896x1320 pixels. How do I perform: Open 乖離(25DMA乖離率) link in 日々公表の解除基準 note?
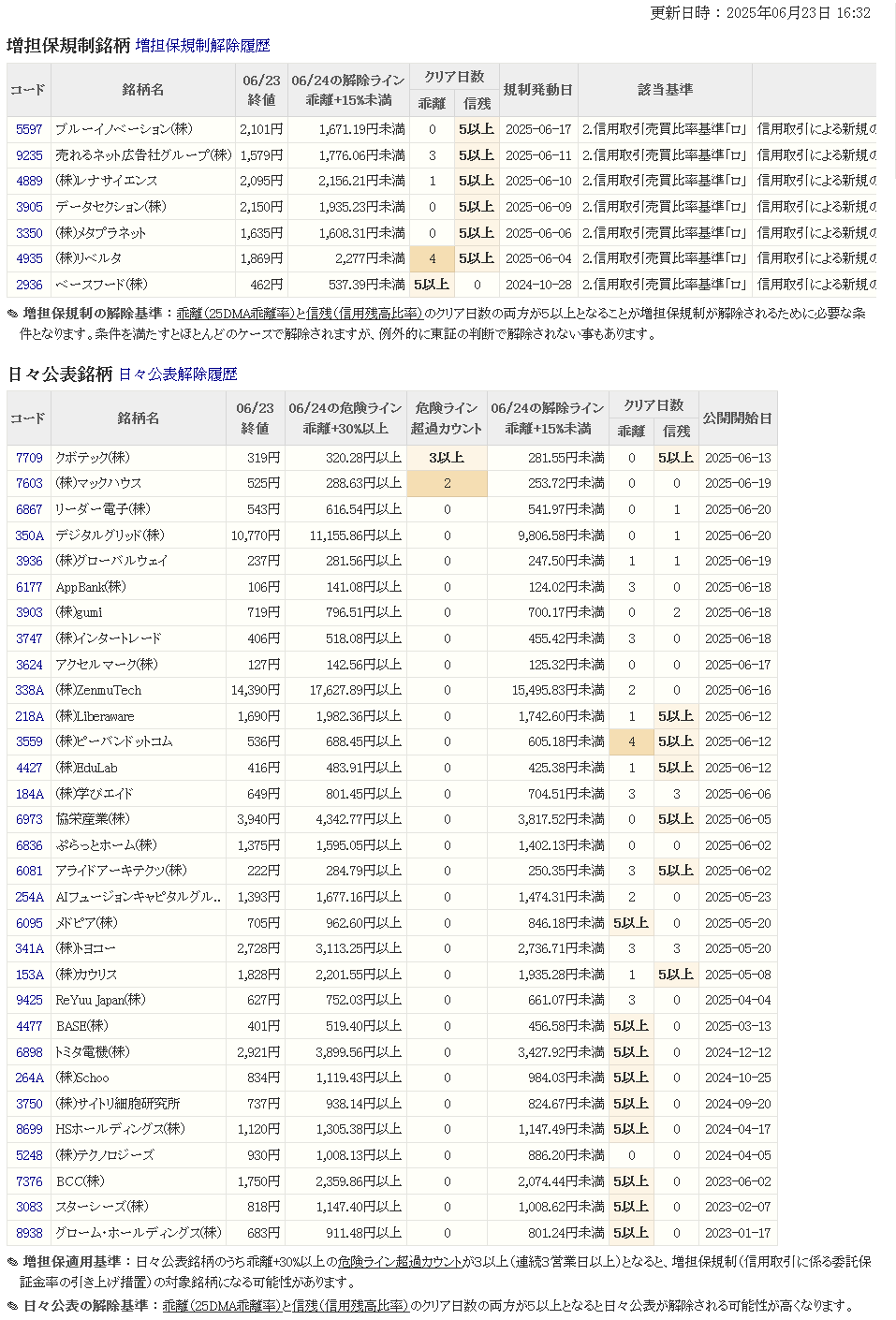click(222, 1306)
